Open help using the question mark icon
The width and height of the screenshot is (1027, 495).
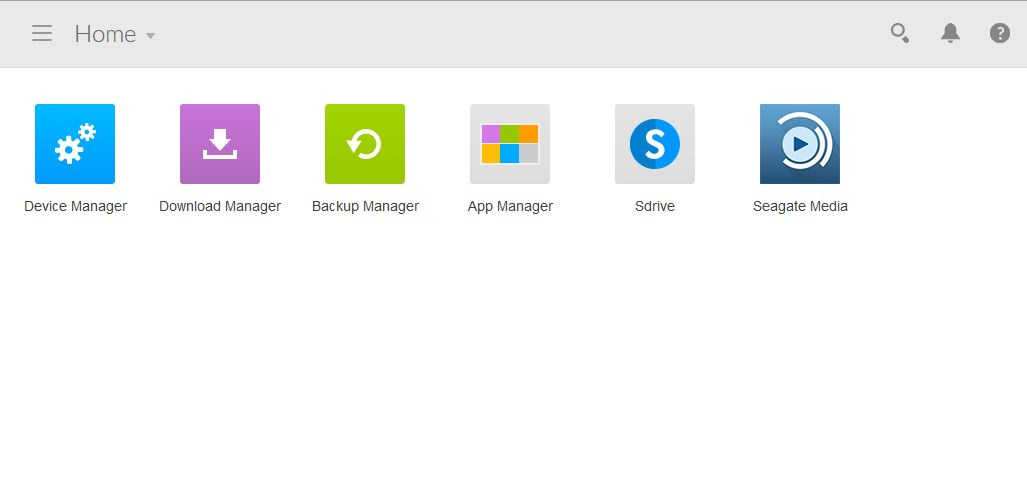point(1000,33)
